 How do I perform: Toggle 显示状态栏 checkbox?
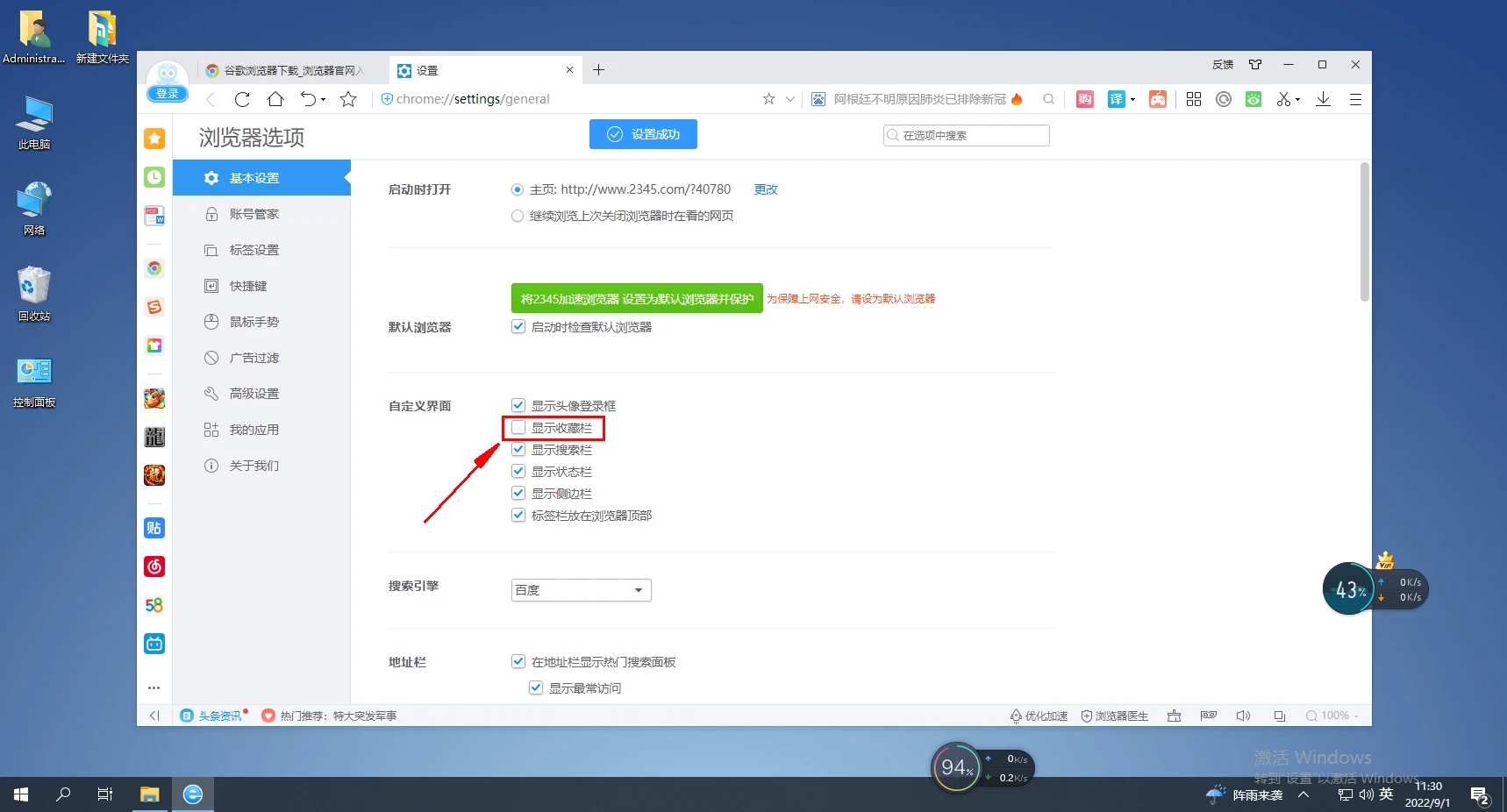pyautogui.click(x=518, y=471)
